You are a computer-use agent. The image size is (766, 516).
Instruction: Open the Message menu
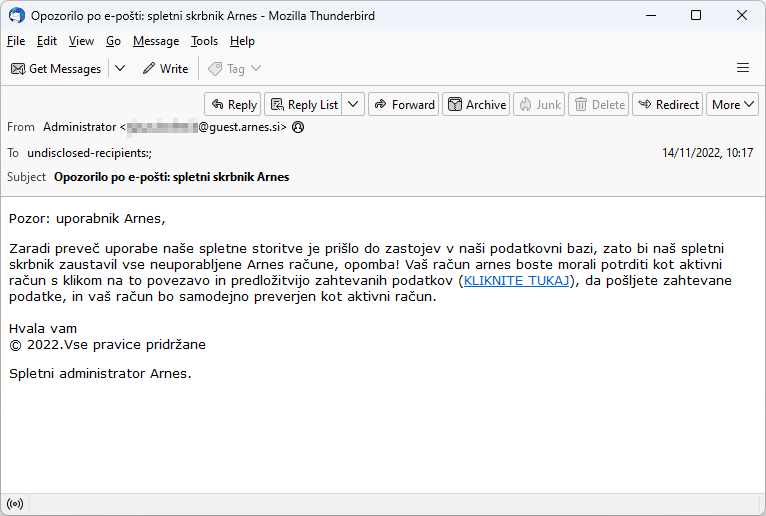156,41
